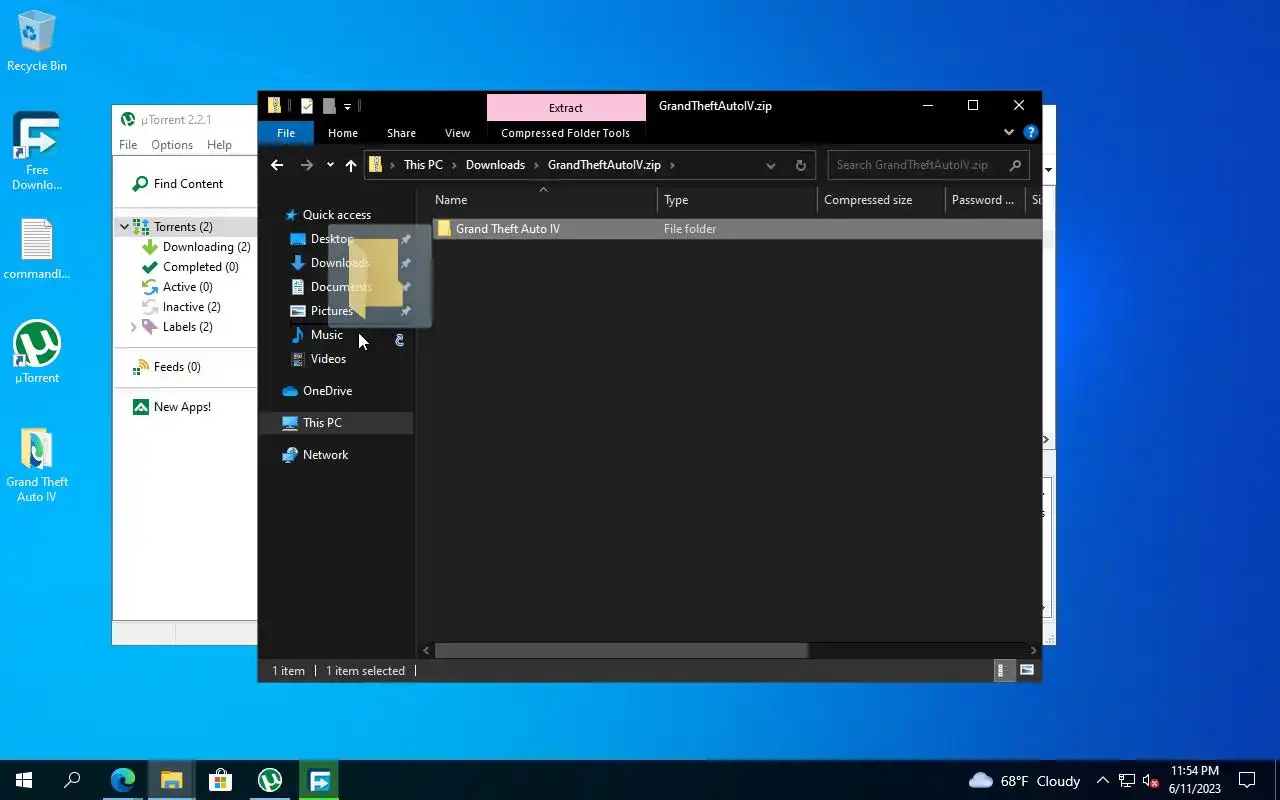The width and height of the screenshot is (1280, 800).
Task: Click breadcrumb arrow after GrandTheftAutoIV.zip
Action: click(x=672, y=165)
